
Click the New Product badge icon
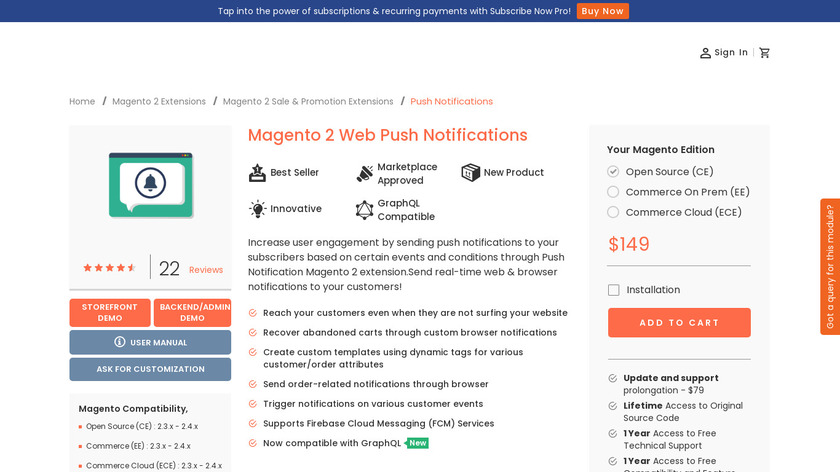pyautogui.click(x=471, y=173)
